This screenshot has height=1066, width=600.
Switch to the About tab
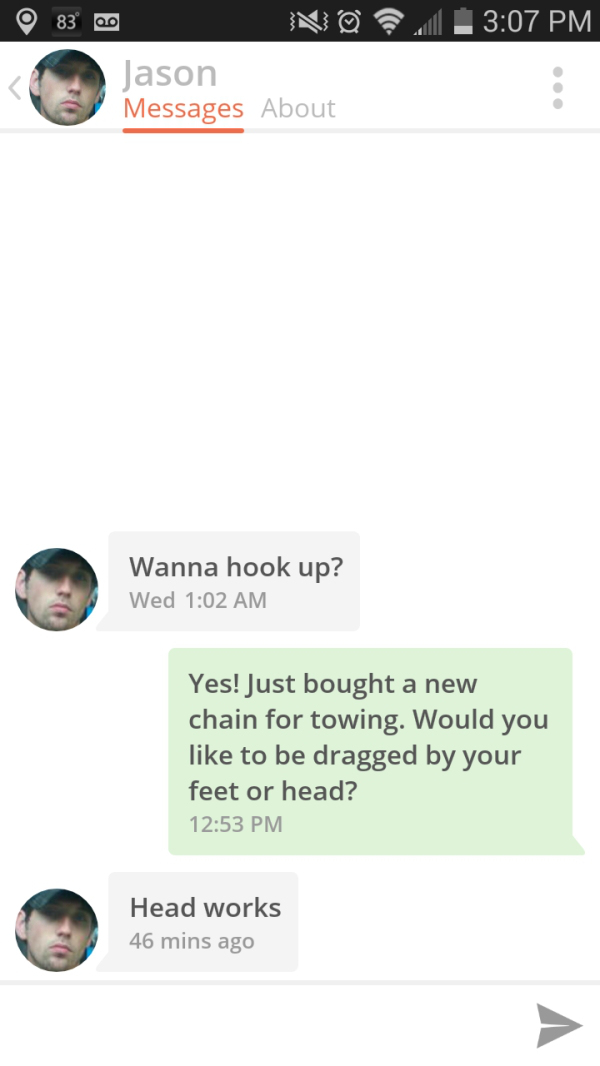point(298,108)
